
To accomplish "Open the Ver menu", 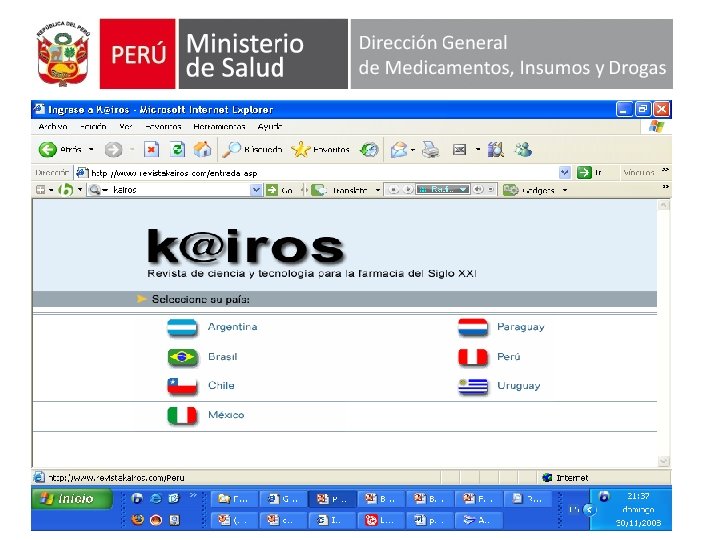I will 125,126.
